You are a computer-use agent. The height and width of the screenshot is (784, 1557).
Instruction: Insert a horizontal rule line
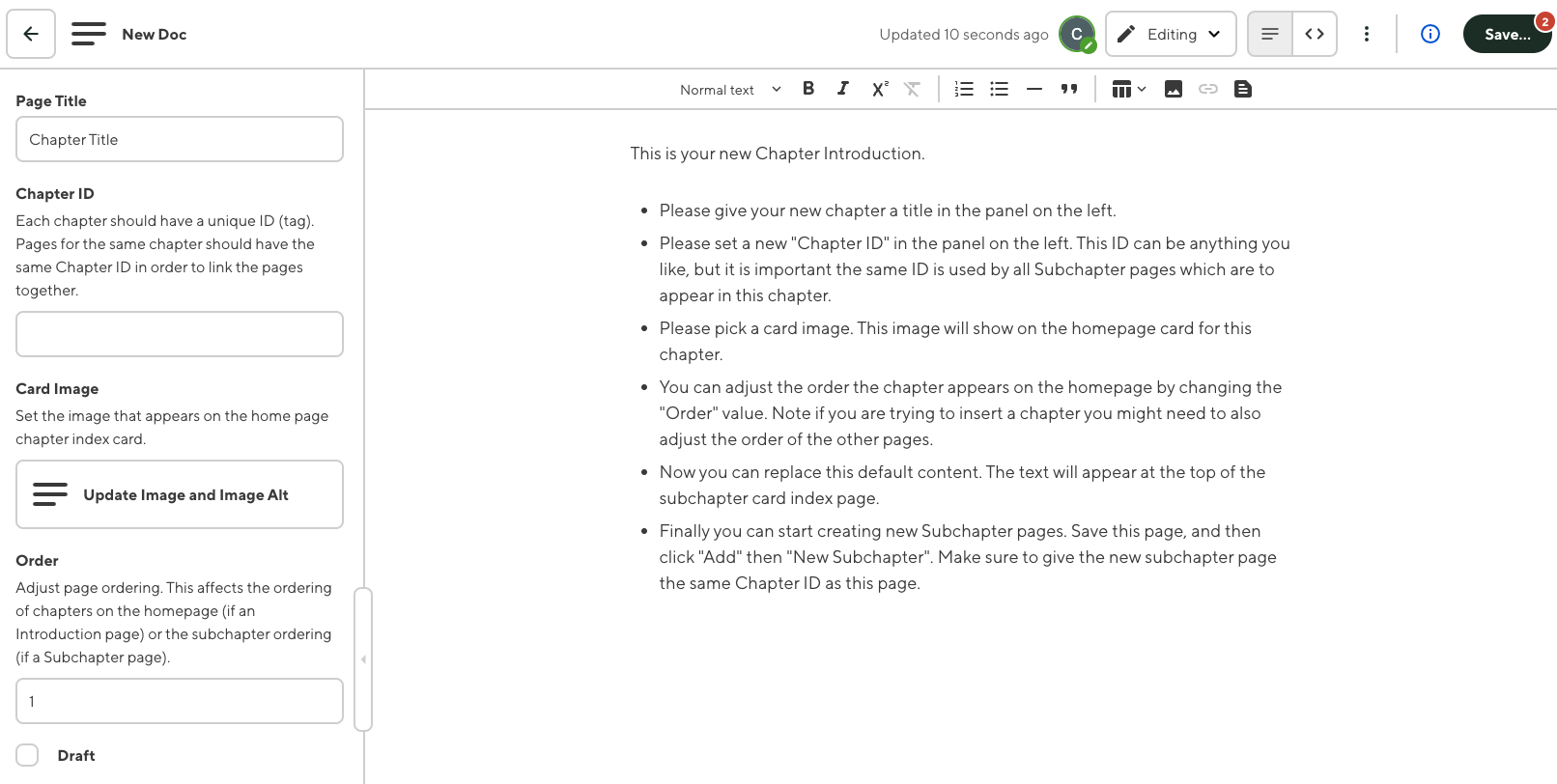point(1033,89)
